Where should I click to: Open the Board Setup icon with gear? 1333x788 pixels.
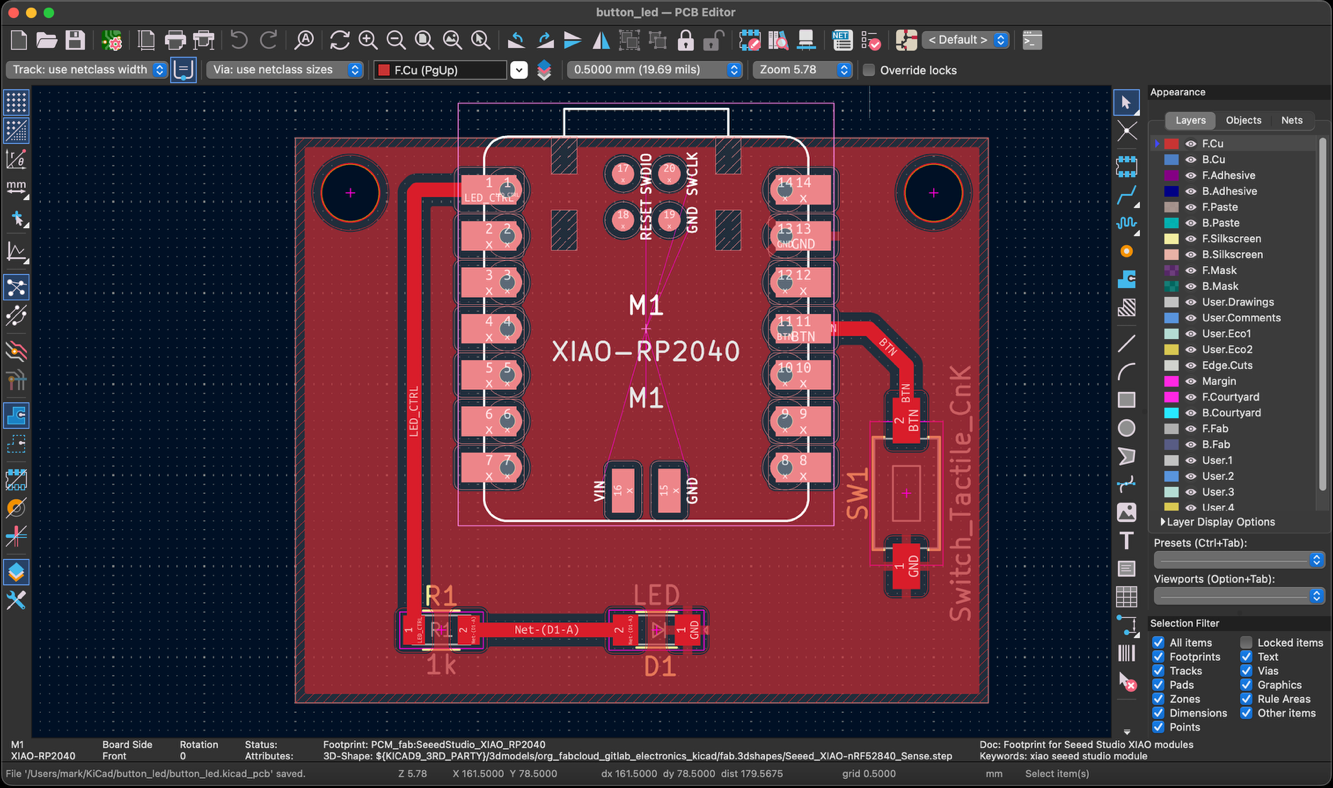point(112,40)
